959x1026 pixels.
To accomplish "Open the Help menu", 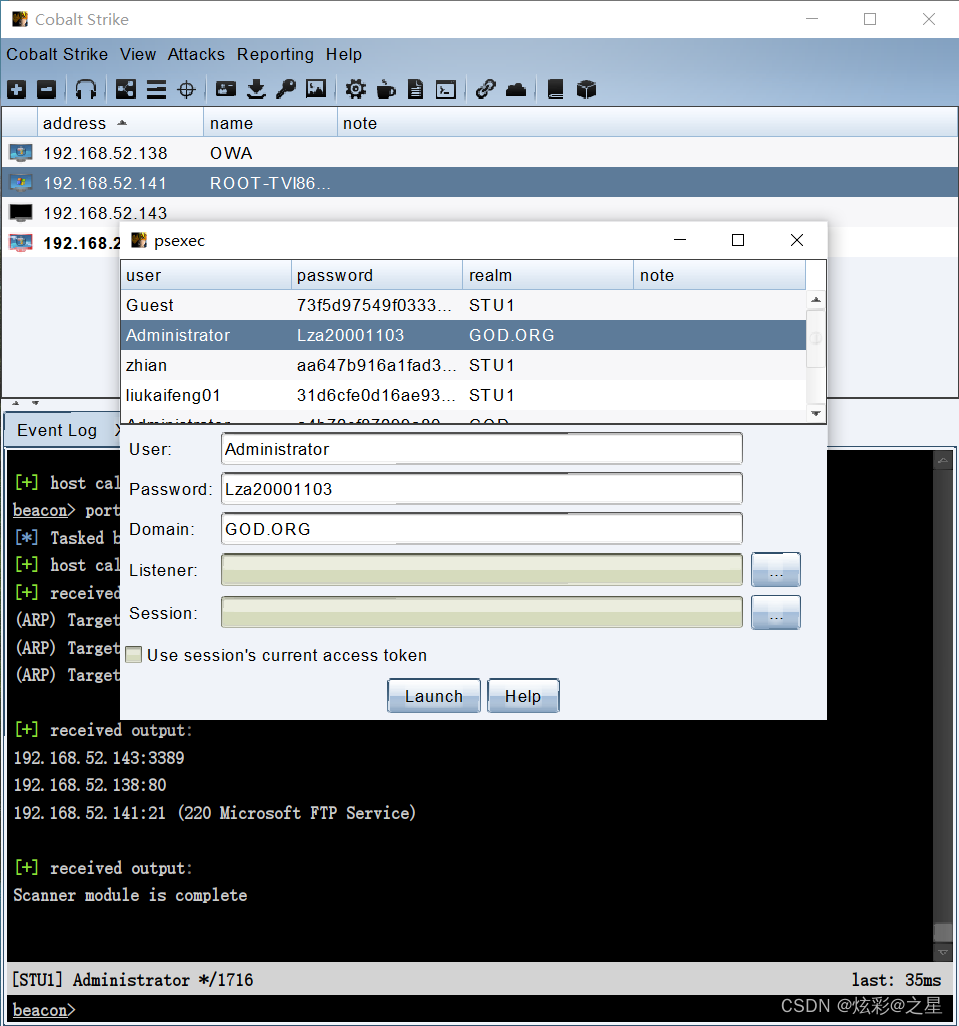I will [344, 54].
